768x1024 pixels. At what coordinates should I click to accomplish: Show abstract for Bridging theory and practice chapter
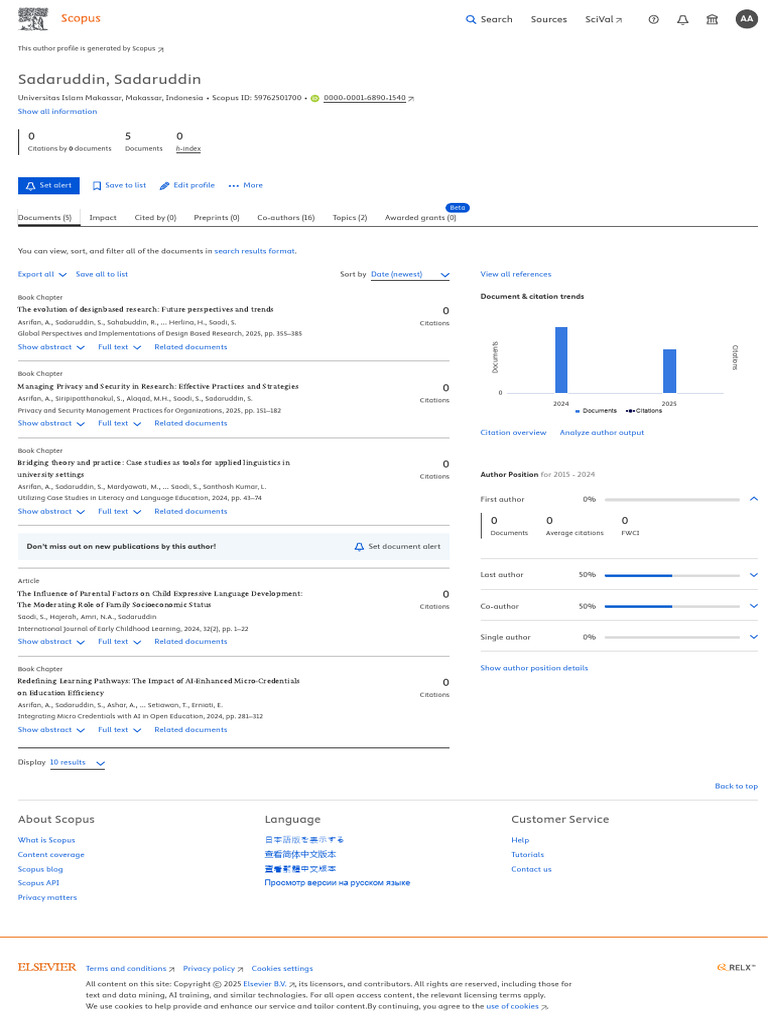[x=51, y=512]
